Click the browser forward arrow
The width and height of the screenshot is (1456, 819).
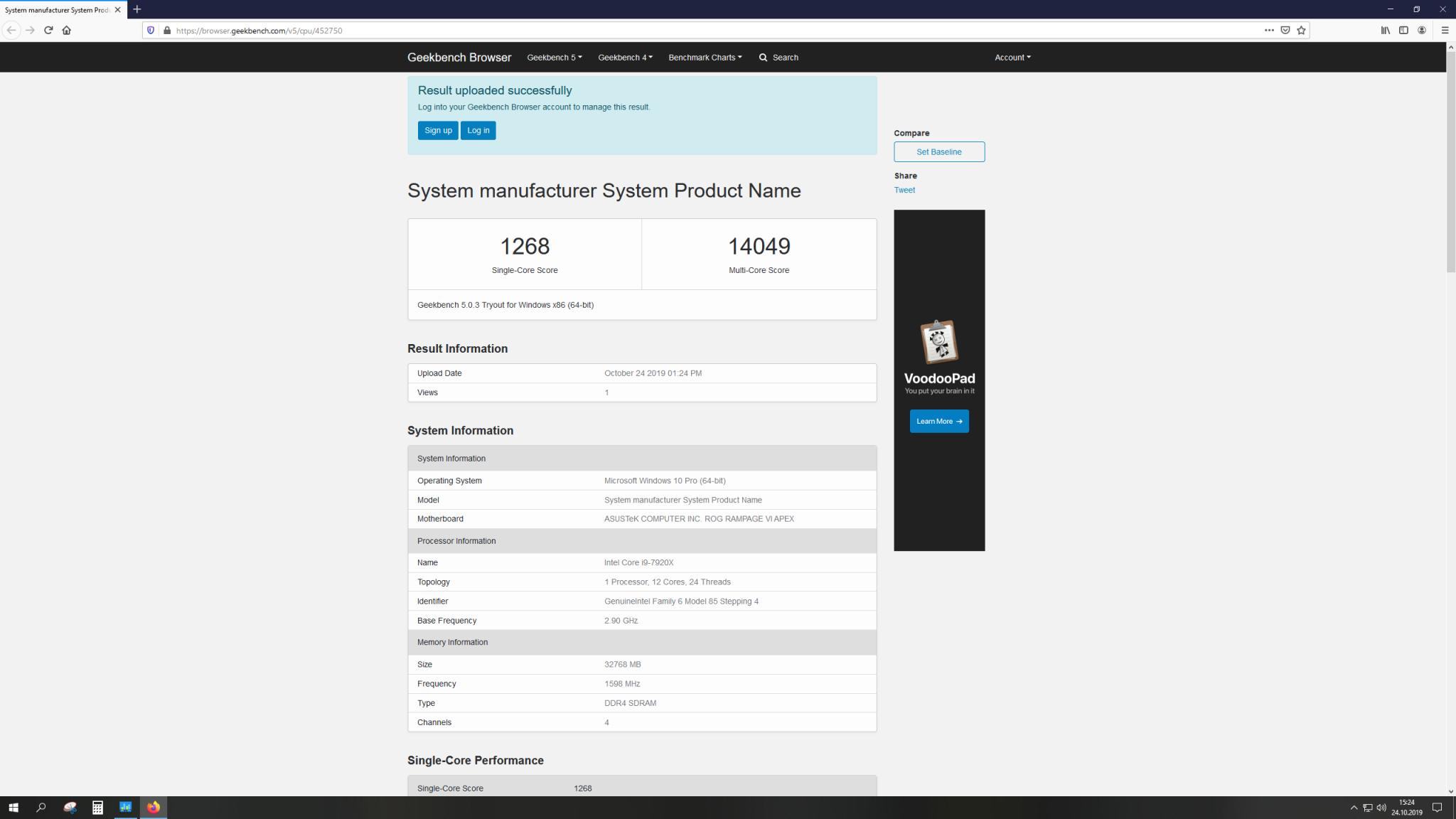[30, 30]
